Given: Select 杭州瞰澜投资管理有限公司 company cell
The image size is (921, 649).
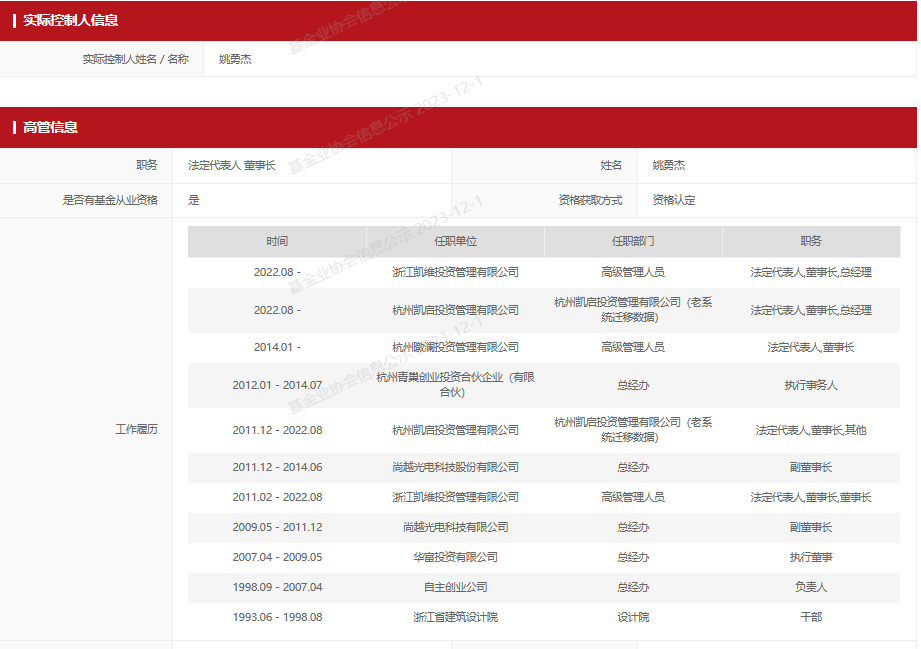Looking at the screenshot, I should 455,348.
